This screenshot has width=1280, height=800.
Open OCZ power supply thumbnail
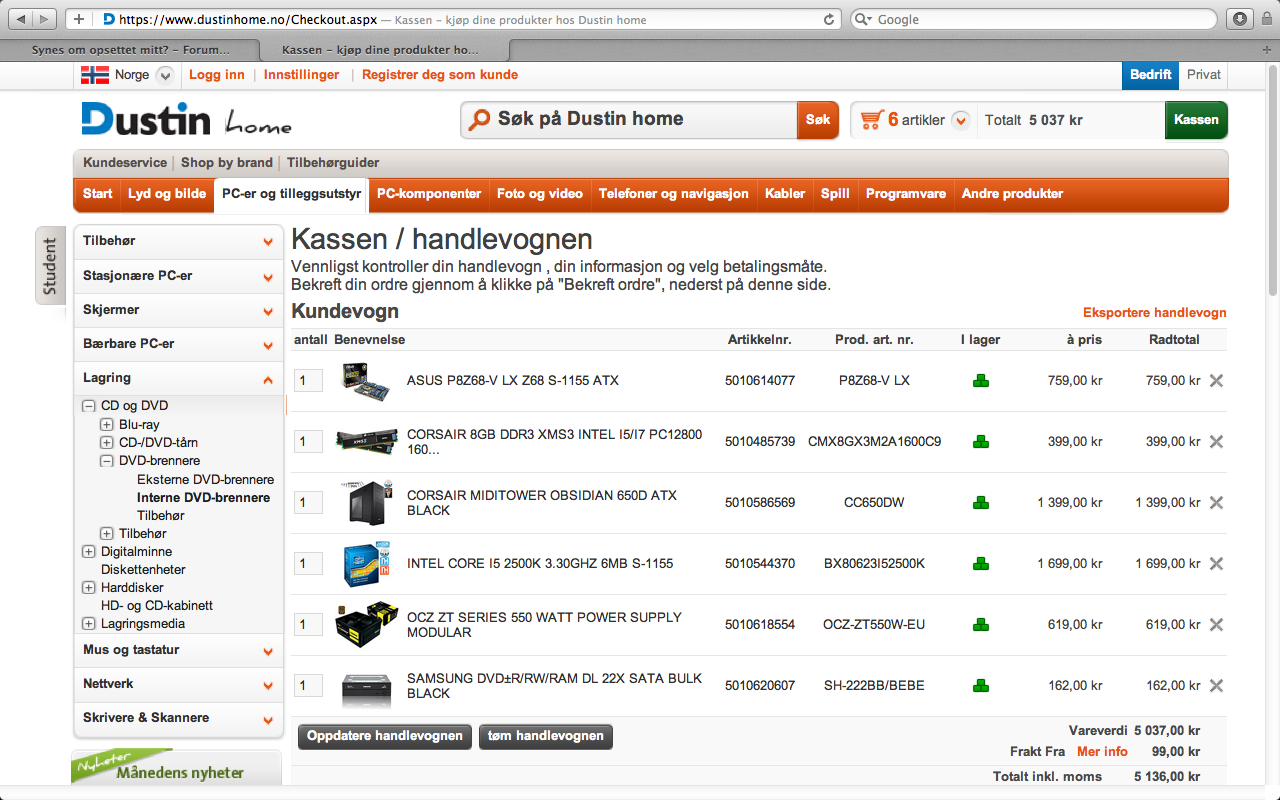(x=366, y=624)
